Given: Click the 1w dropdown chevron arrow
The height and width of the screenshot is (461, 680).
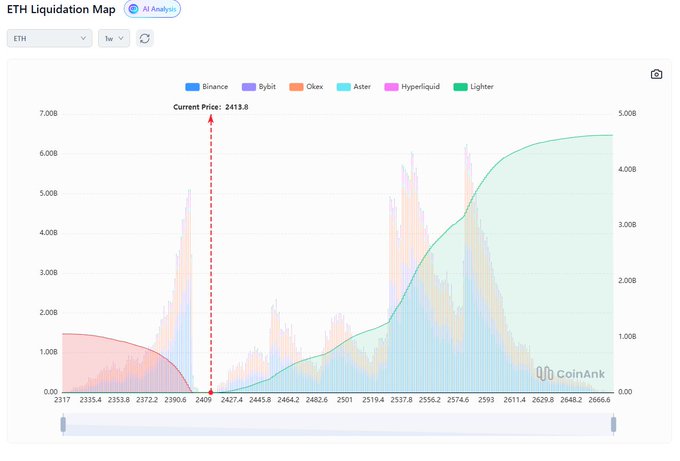Looking at the screenshot, I should [121, 39].
